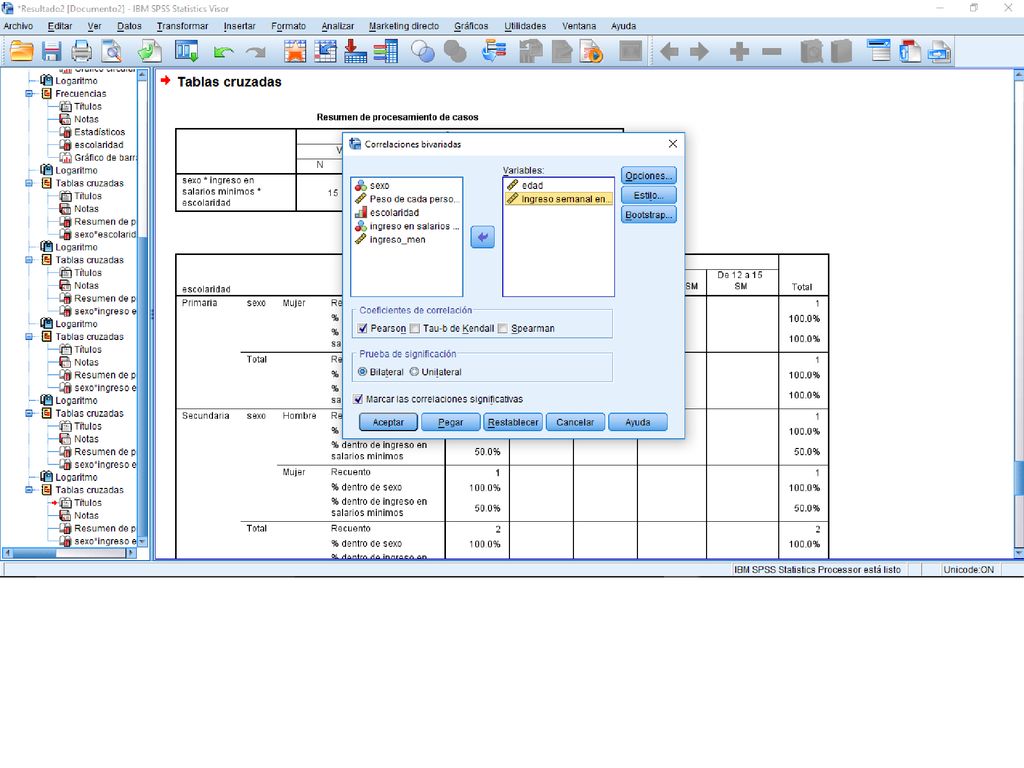Viewport: 1024px width, 768px height.
Task: Open the Marketing directo menu
Action: click(404, 26)
